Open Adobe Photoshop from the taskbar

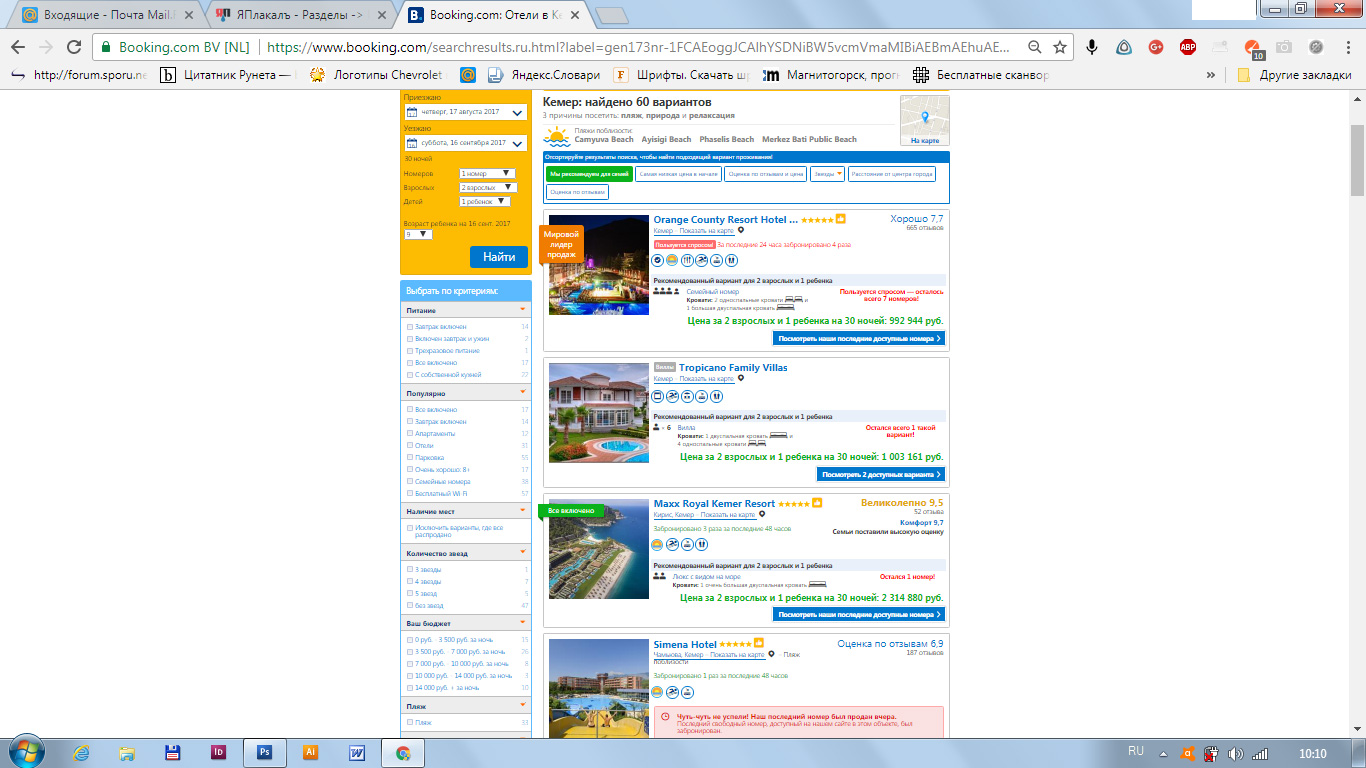click(x=264, y=753)
